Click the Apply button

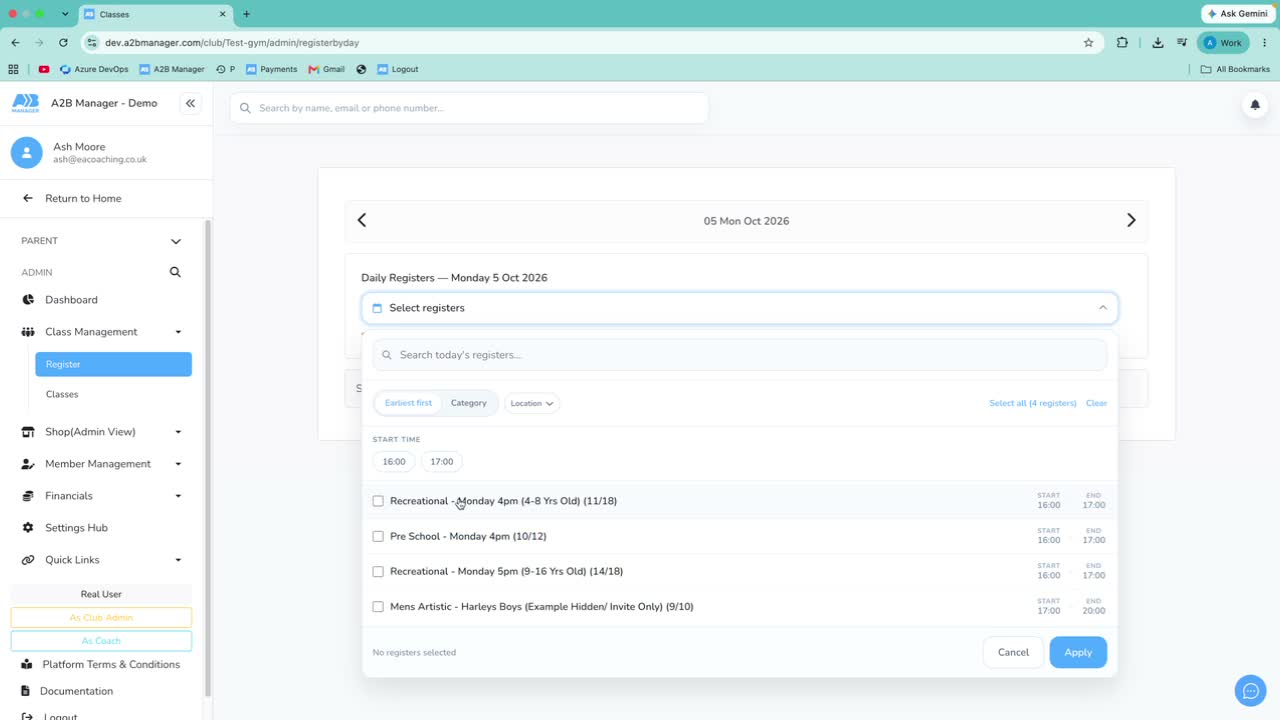(1078, 652)
